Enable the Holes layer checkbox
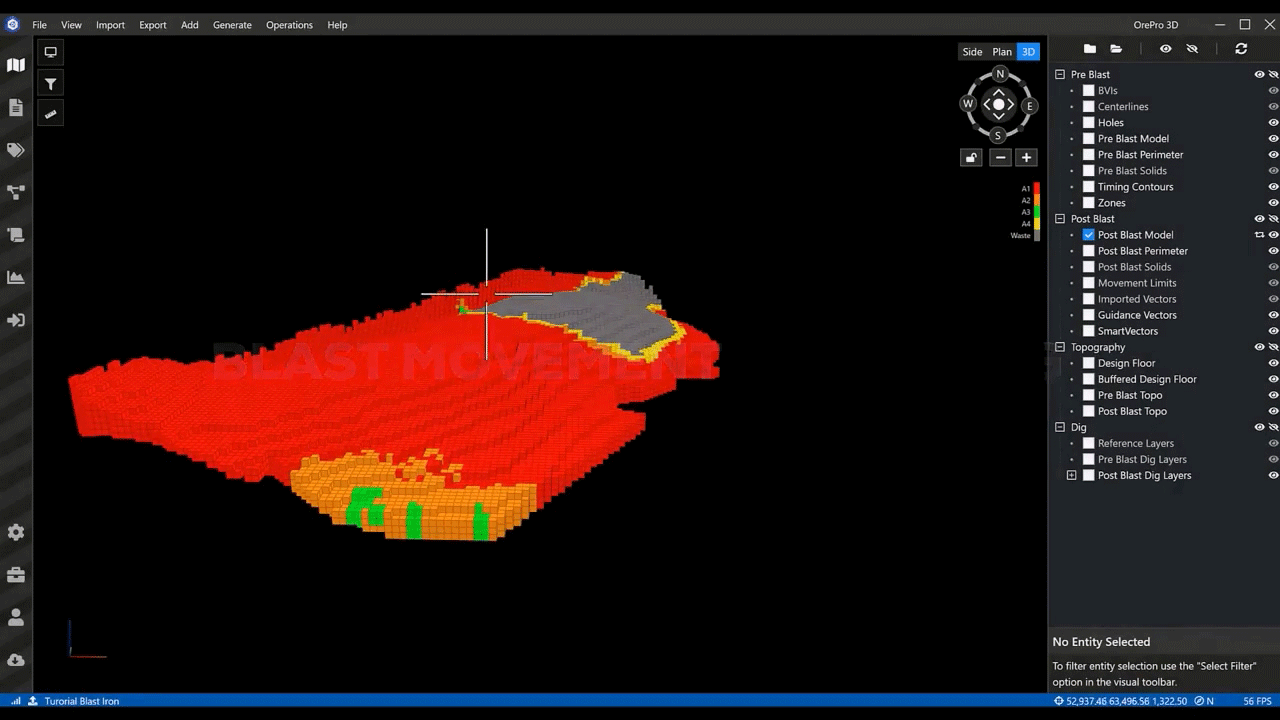 (1088, 122)
